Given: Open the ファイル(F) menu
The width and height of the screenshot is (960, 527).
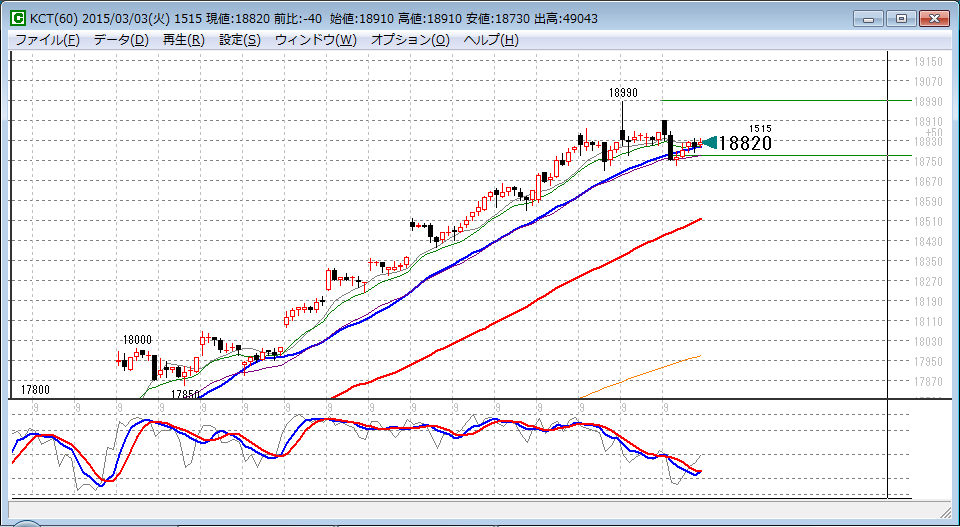Looking at the screenshot, I should click(47, 40).
